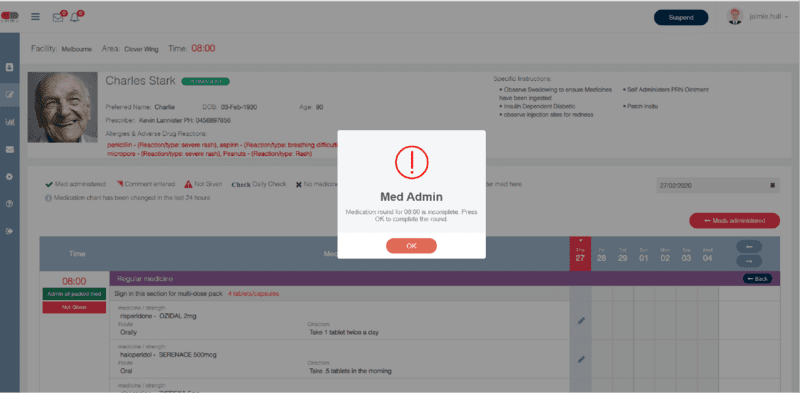Select Tuesday 03 in day header
The width and height of the screenshot is (800, 393).
[686, 255]
